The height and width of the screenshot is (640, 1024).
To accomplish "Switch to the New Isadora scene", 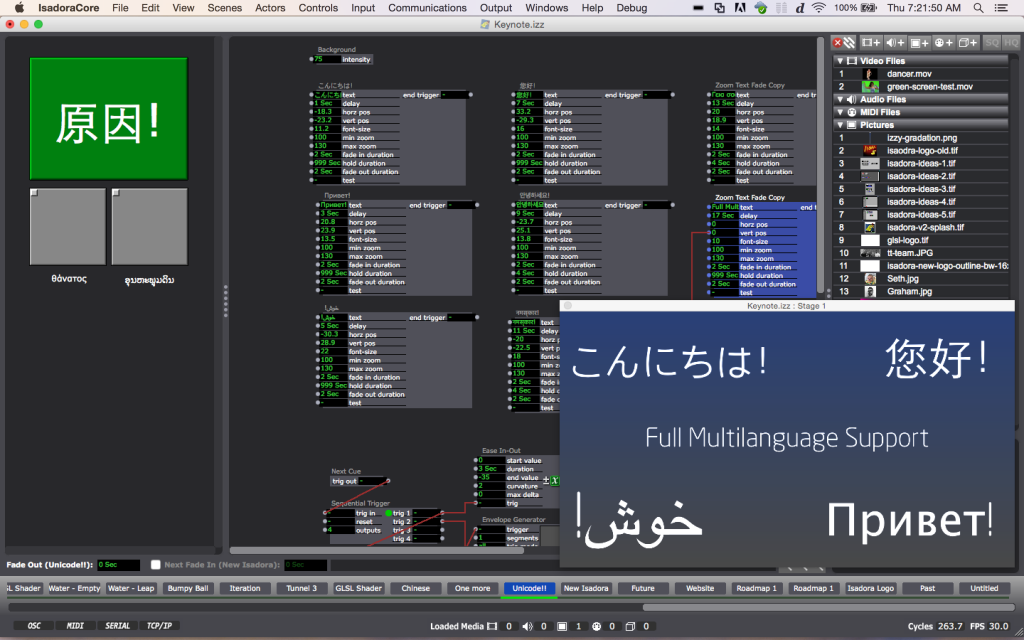I will [585, 588].
